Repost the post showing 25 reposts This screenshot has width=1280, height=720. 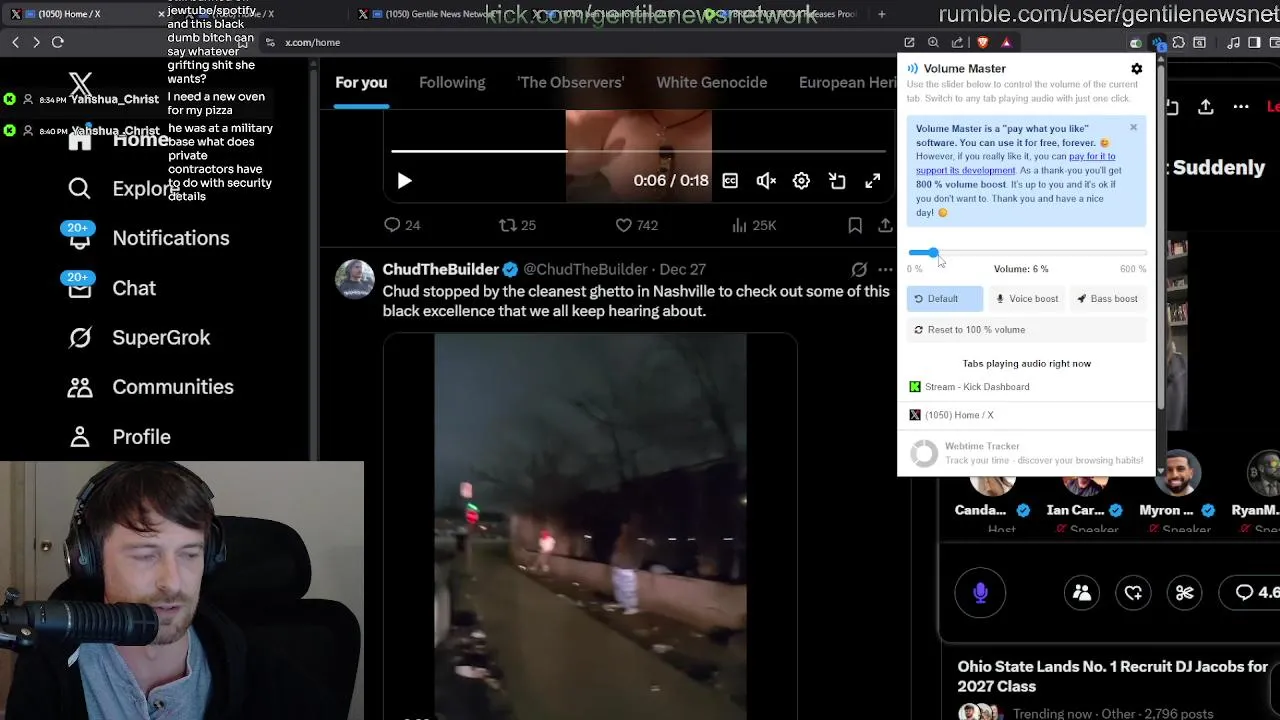[517, 225]
